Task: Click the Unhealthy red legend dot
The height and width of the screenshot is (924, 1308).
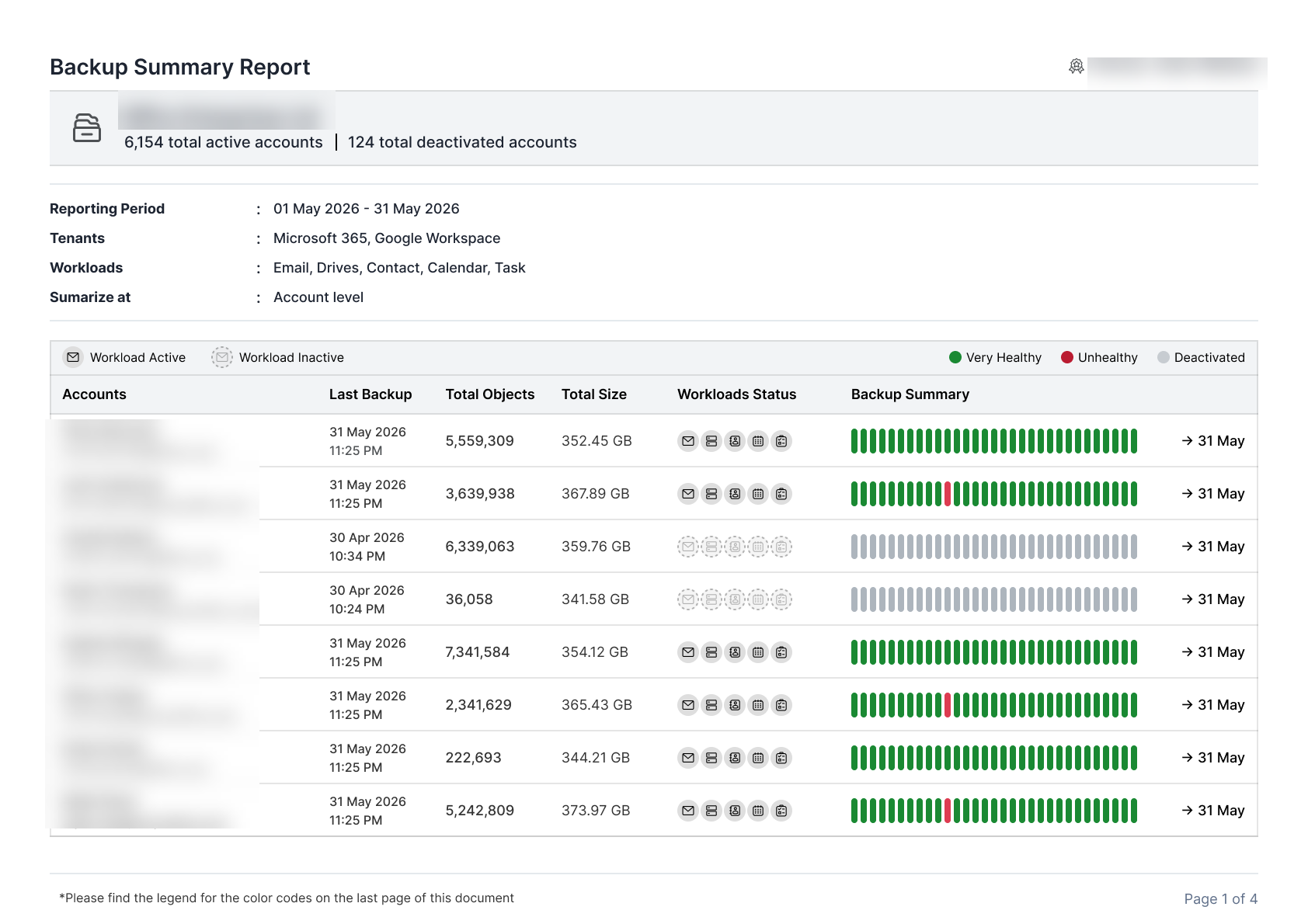Action: click(x=1067, y=357)
